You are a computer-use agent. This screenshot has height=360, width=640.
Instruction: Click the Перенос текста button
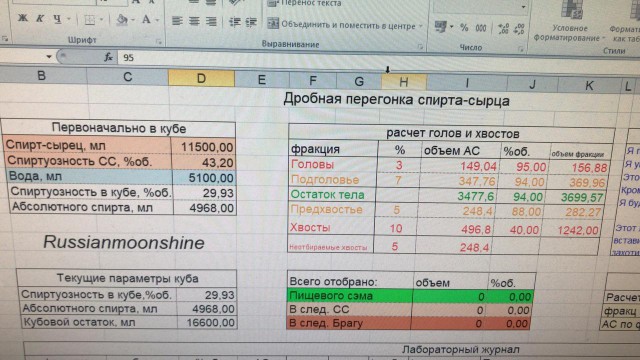[304, 3]
